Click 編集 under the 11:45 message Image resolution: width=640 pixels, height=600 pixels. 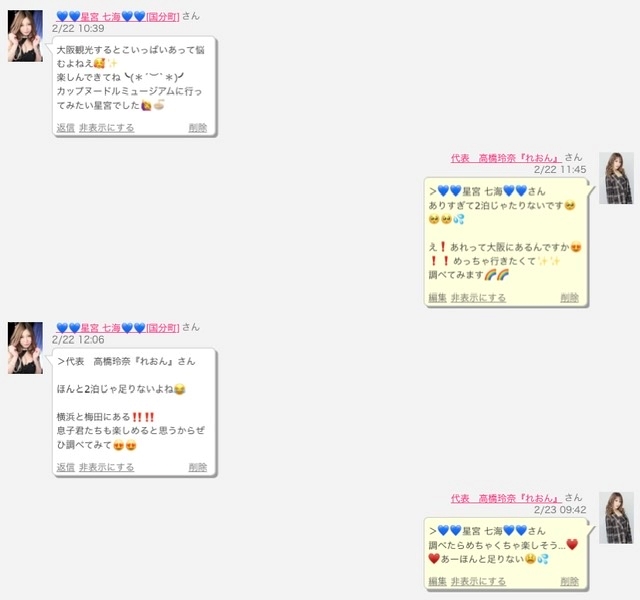(x=438, y=298)
